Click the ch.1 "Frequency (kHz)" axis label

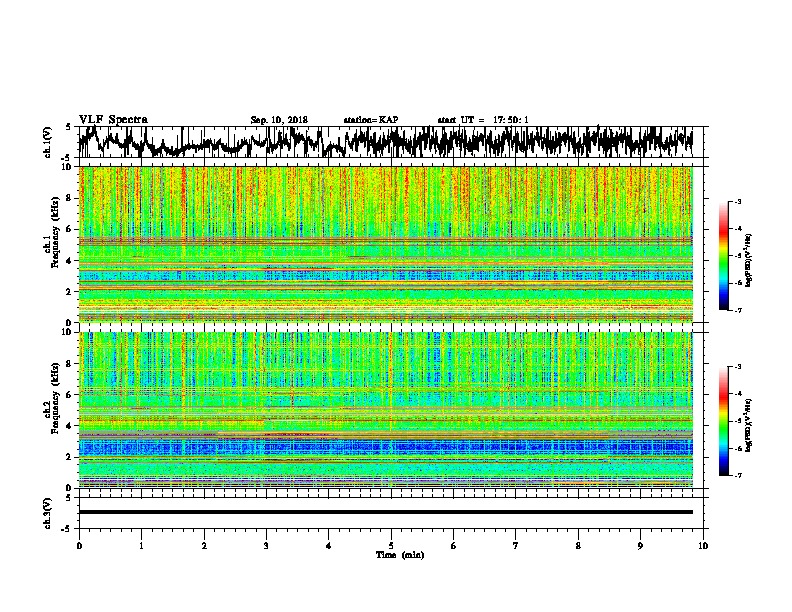[55, 233]
